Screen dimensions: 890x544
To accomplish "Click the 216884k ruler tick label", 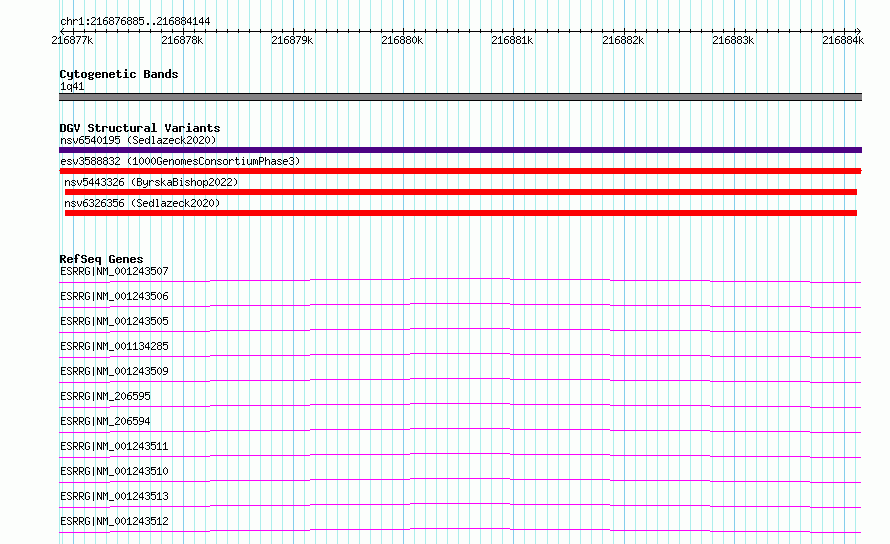I will 843,40.
